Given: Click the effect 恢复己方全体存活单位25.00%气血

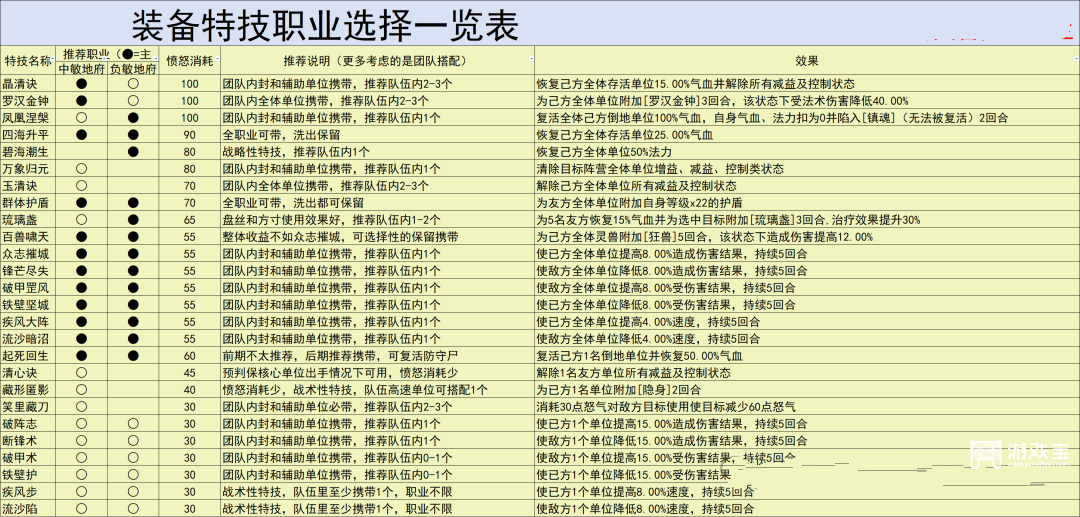Looking at the screenshot, I should [x=625, y=135].
